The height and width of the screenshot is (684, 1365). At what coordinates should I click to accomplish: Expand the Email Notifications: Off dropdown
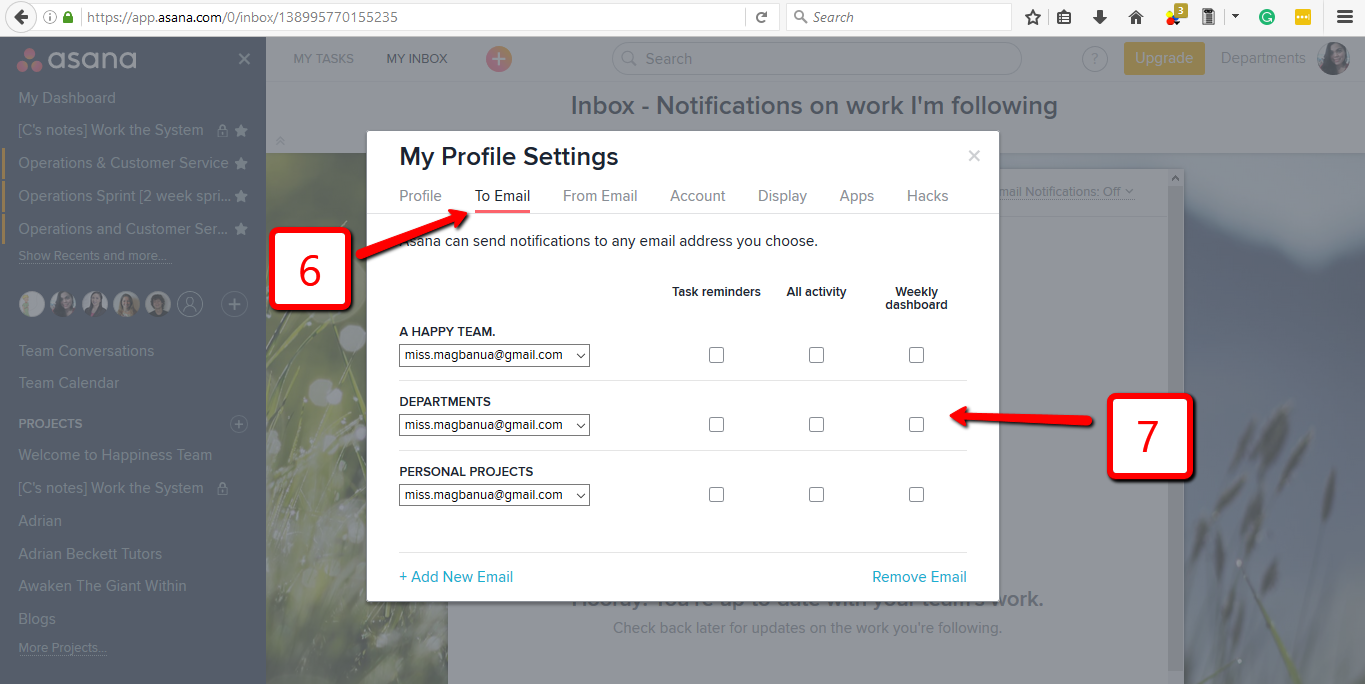point(1066,190)
